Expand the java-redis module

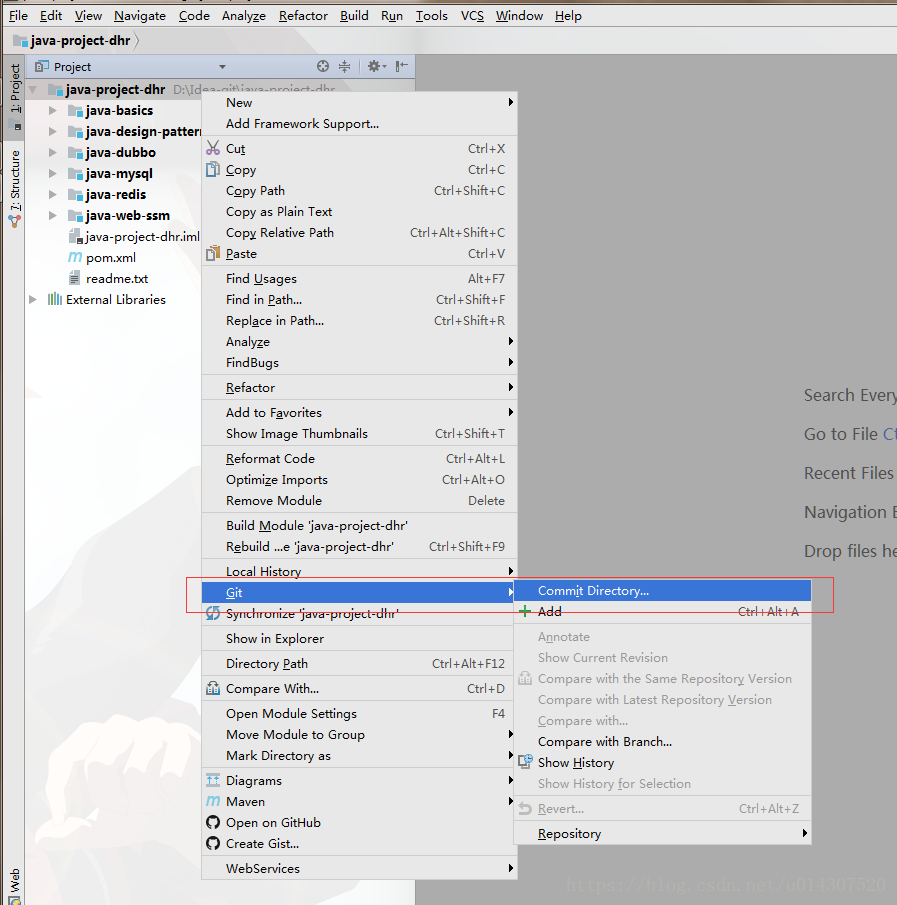pos(53,195)
